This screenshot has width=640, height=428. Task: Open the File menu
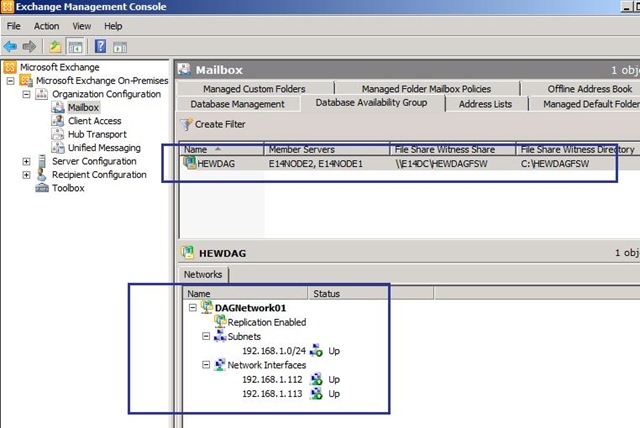[x=13, y=26]
